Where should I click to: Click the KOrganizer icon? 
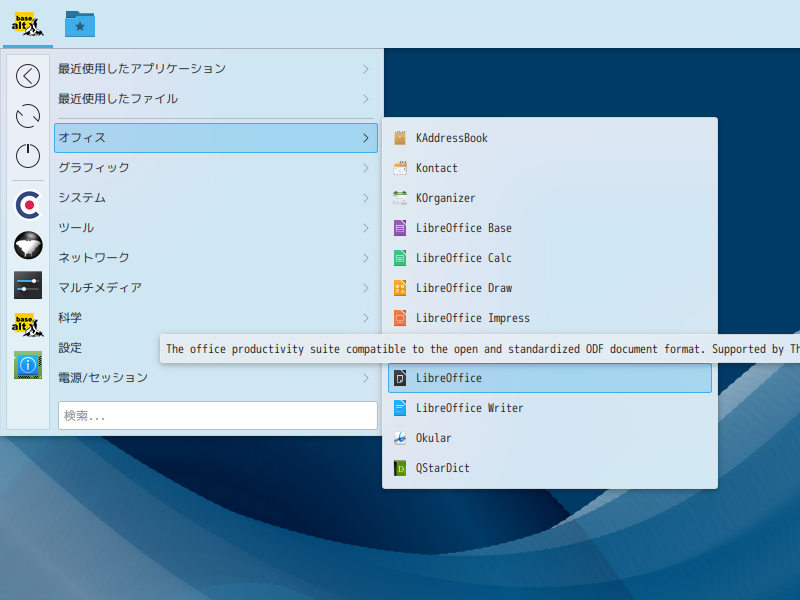(x=400, y=198)
